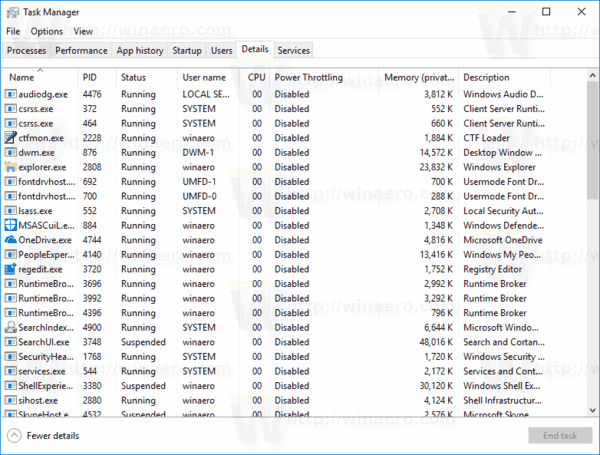Maximize the Task Manager window
The width and height of the screenshot is (600, 455).
[x=546, y=12]
